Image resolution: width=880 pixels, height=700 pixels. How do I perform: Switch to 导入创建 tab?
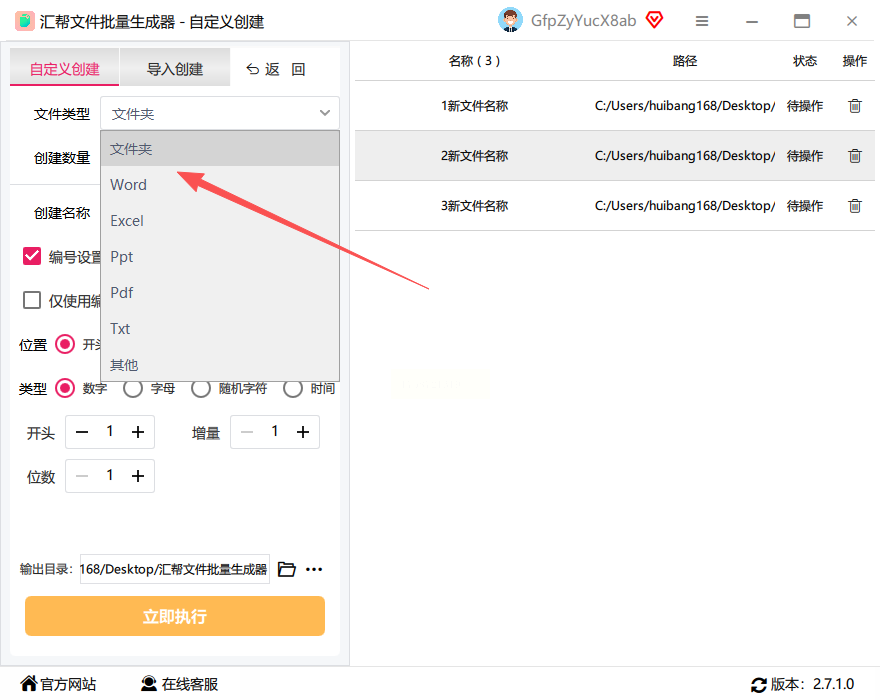[x=175, y=67]
